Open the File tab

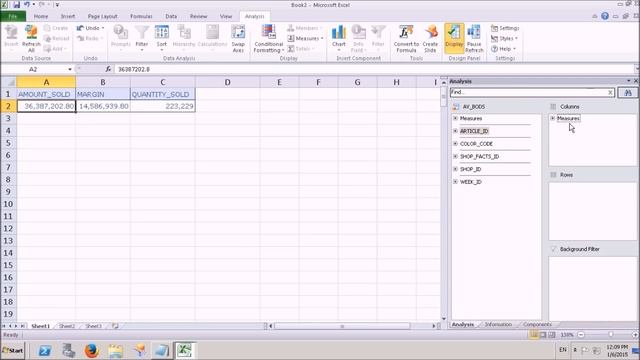pyautogui.click(x=13, y=16)
